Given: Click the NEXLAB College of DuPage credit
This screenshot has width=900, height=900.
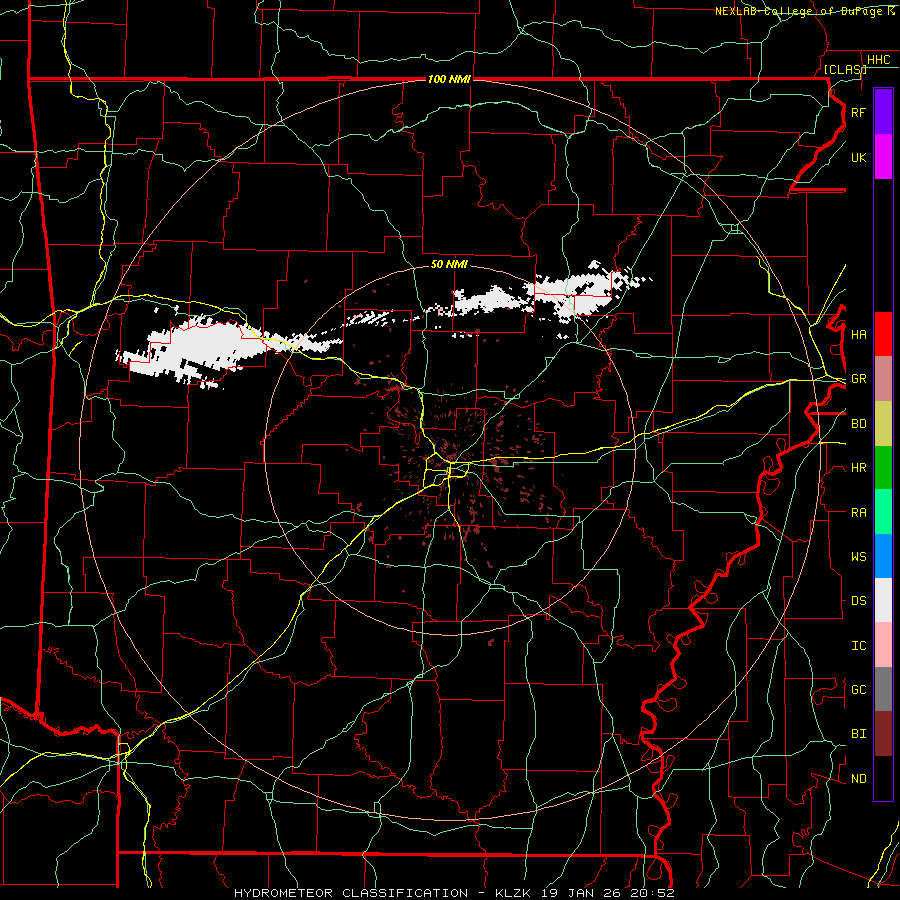Looking at the screenshot, I should click(x=805, y=11).
